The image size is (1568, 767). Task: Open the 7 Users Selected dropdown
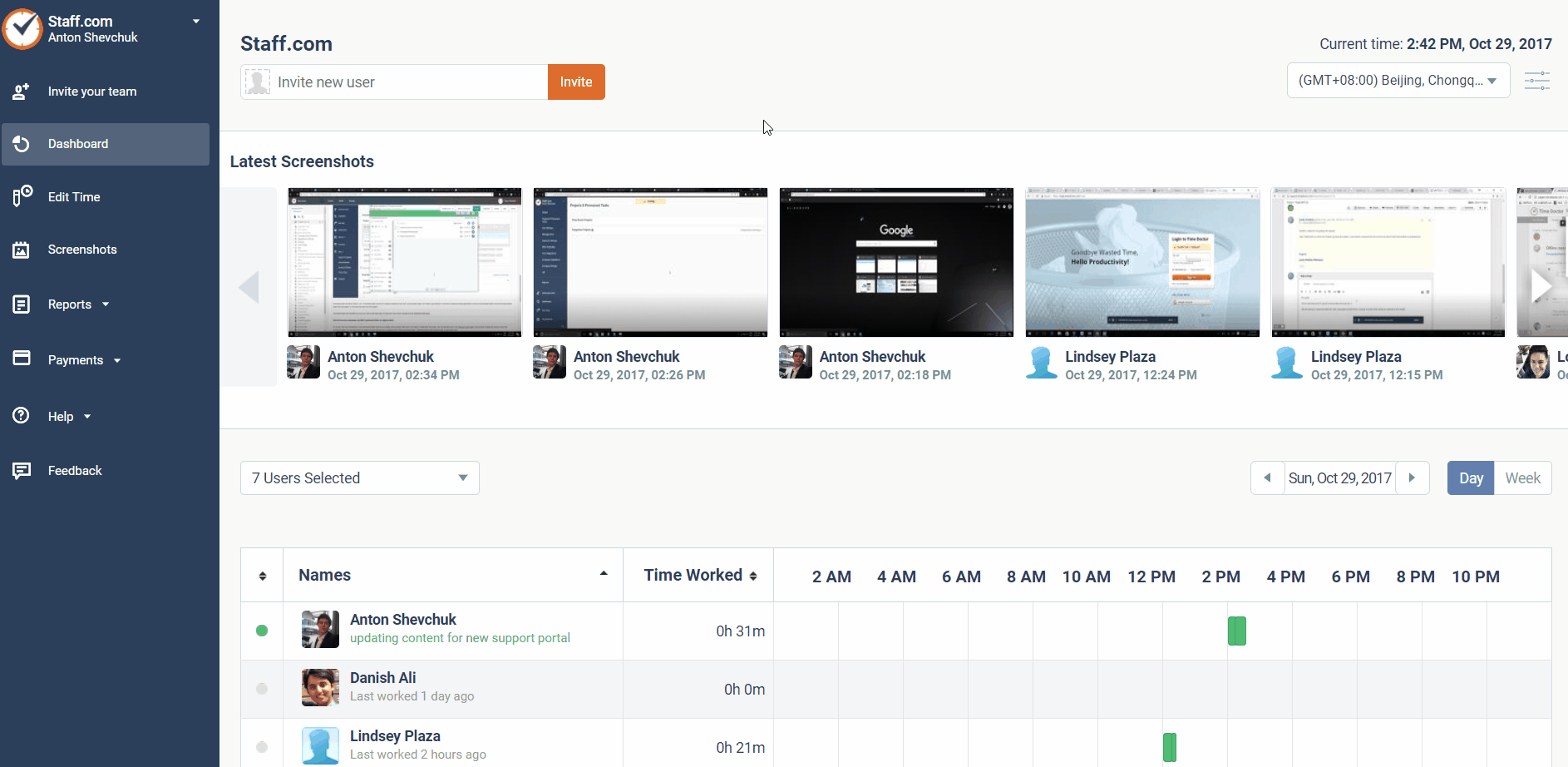tap(359, 478)
